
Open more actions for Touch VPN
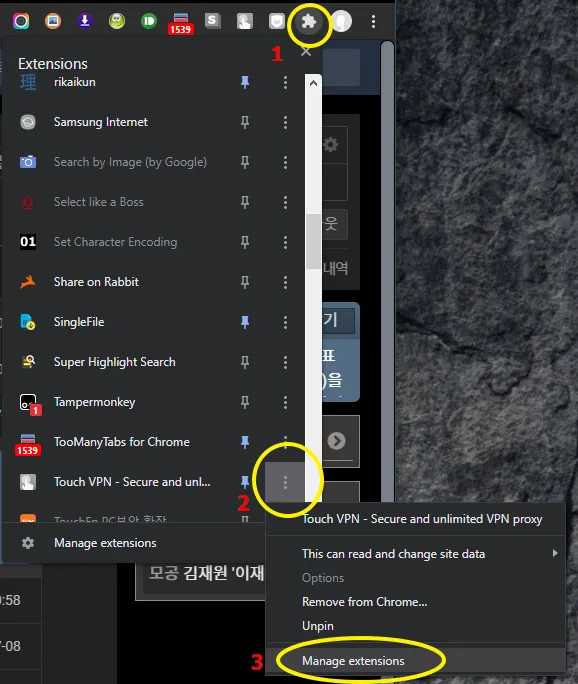point(285,482)
